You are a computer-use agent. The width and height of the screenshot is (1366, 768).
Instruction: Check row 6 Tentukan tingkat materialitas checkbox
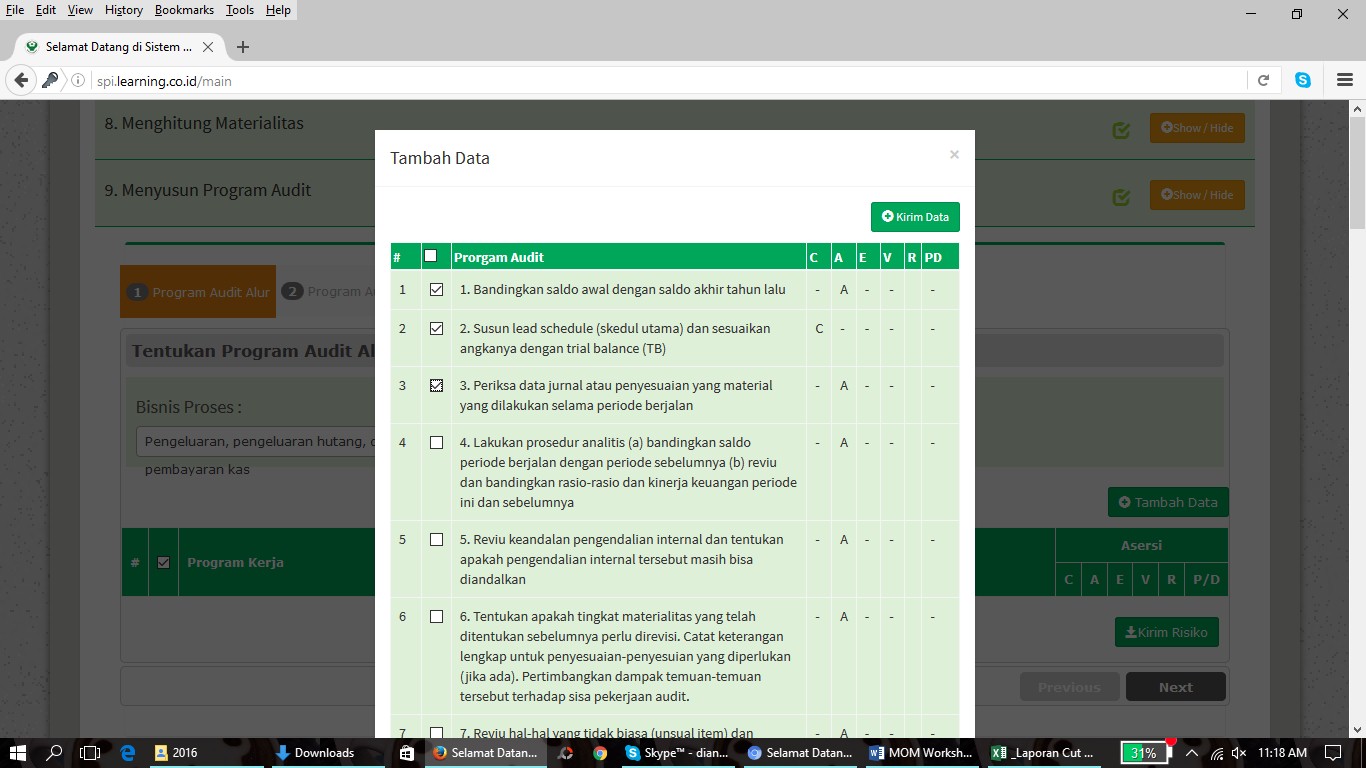click(436, 616)
